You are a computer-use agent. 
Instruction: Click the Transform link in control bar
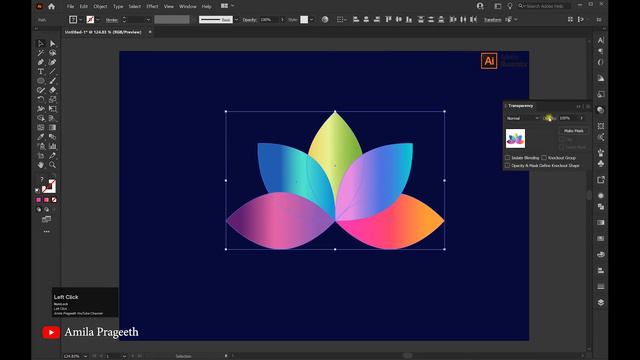pos(493,20)
